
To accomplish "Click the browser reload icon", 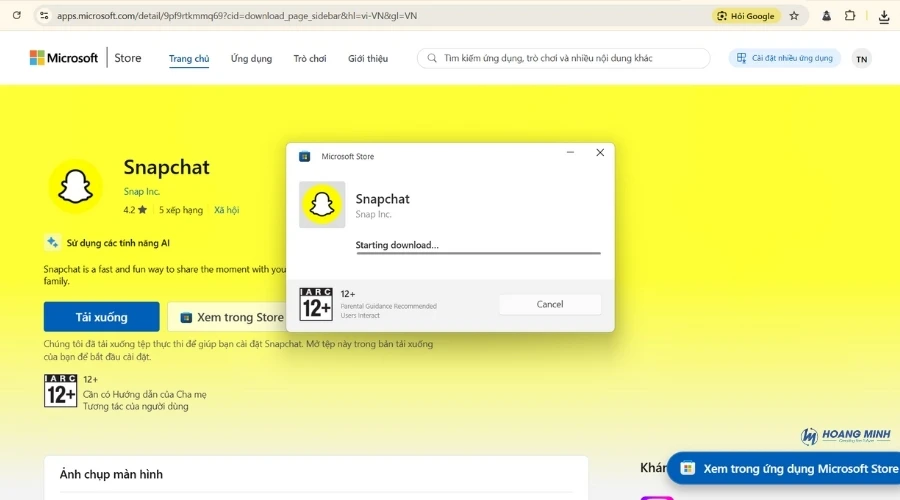I will tap(17, 16).
